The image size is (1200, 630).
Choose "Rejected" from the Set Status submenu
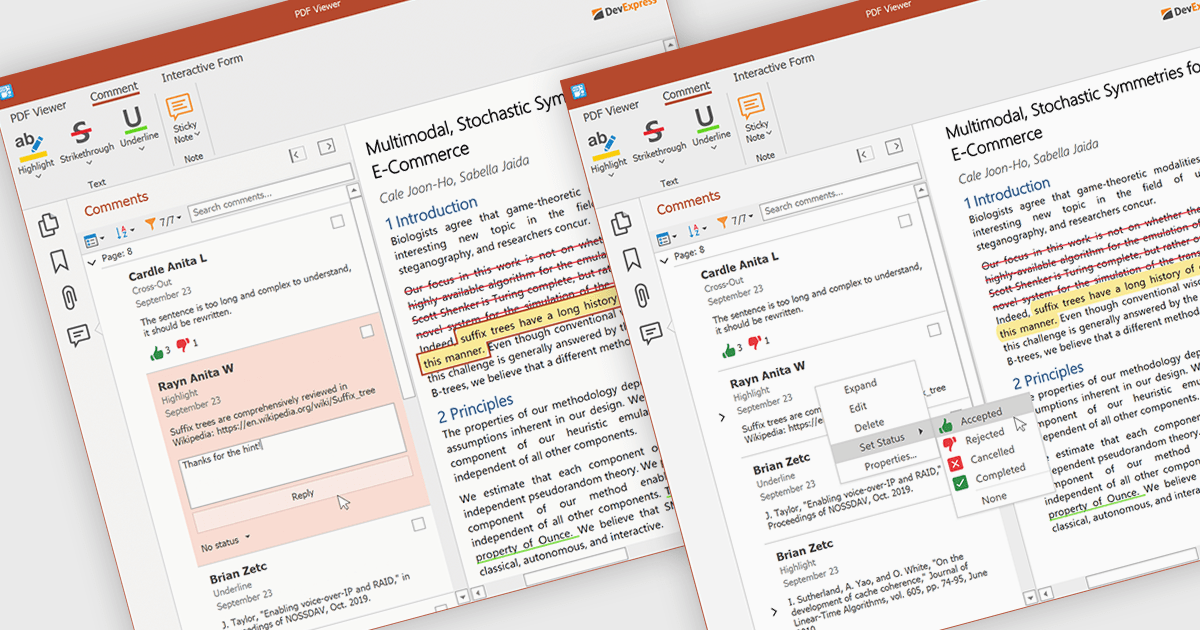tap(983, 435)
